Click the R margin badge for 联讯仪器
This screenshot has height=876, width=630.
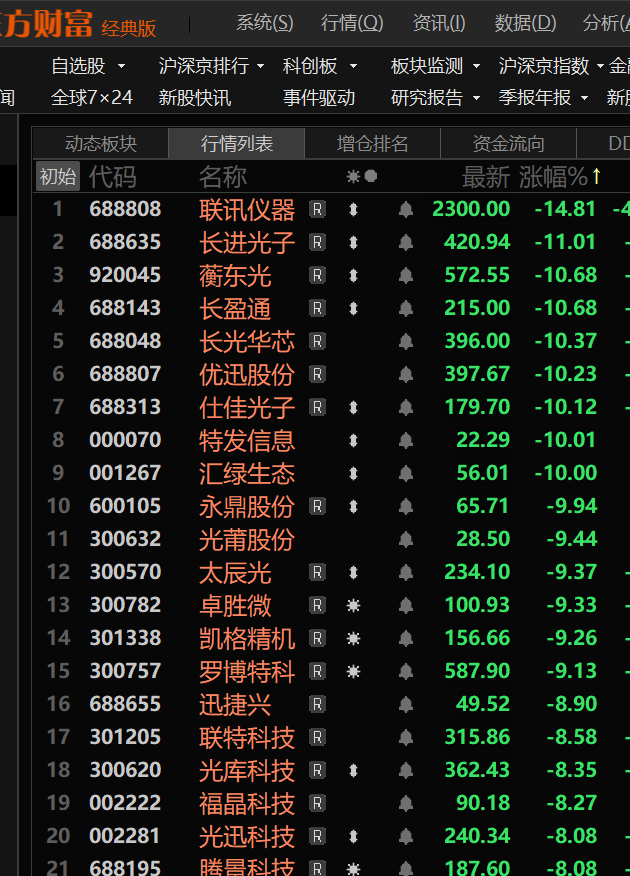click(x=317, y=210)
